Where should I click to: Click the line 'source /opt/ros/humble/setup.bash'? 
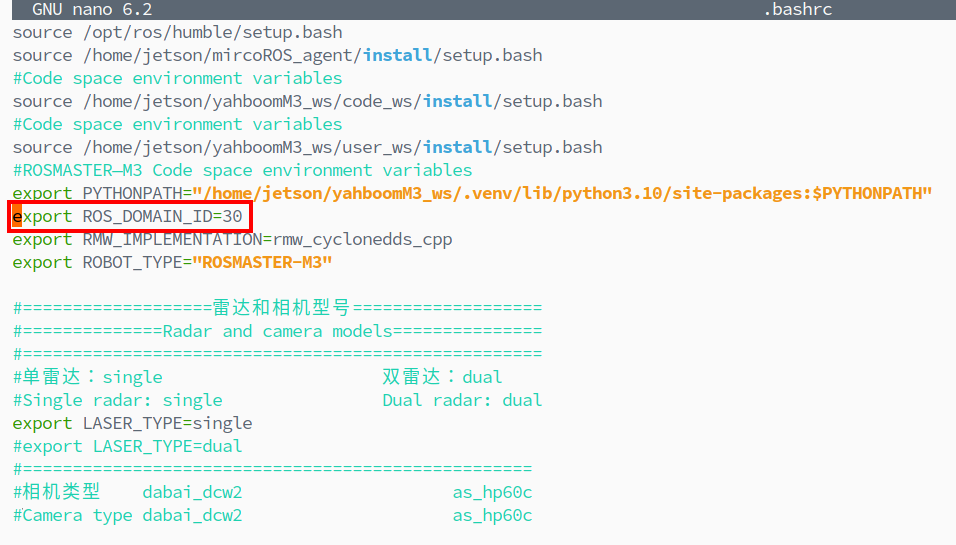pyautogui.click(x=177, y=32)
